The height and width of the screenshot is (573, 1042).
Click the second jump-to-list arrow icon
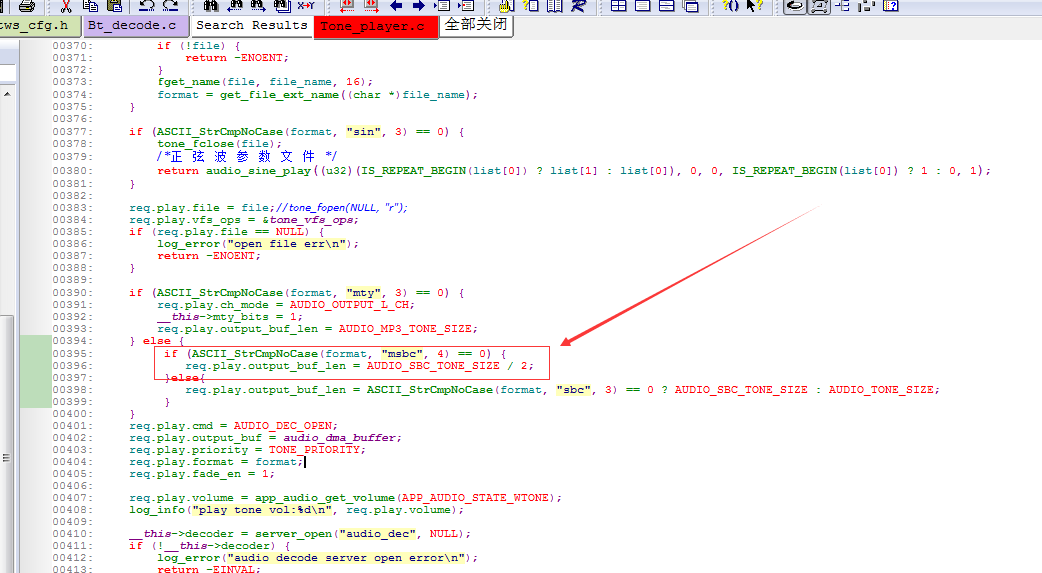pyautogui.click(x=467, y=6)
